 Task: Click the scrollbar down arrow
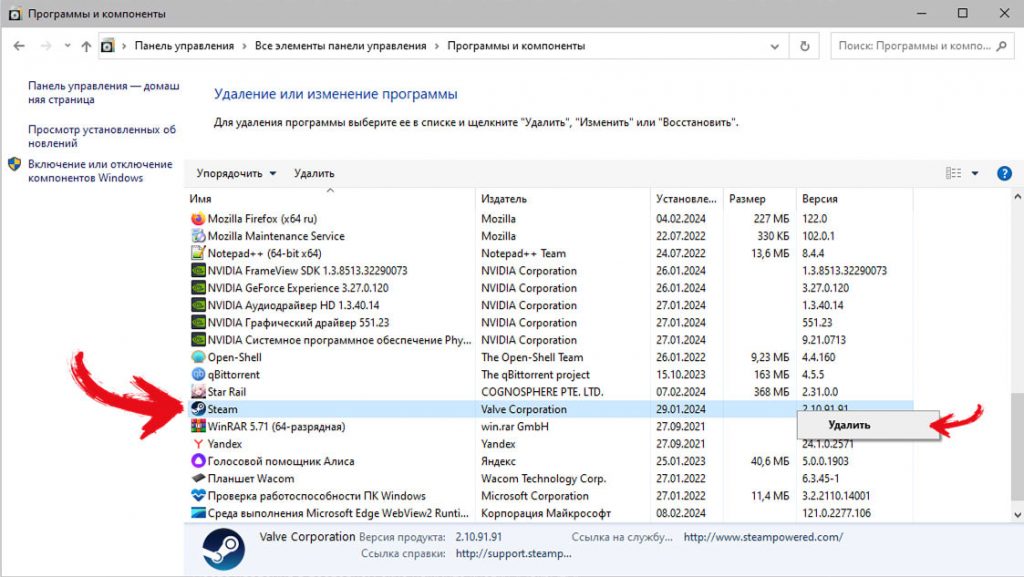pos(1017,515)
